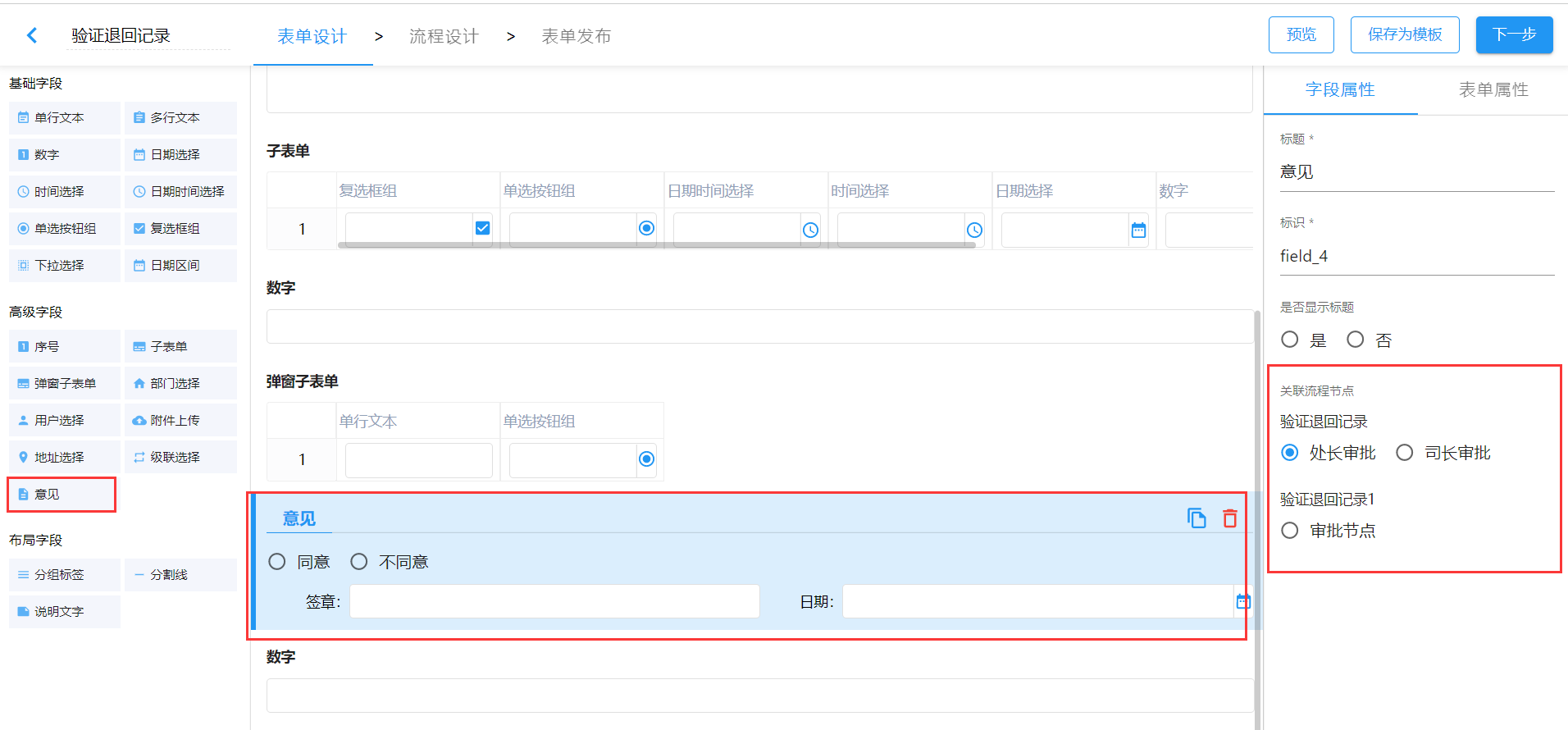
Task: Click clock icon in 子表单 时间选择 cell
Action: pos(974,230)
